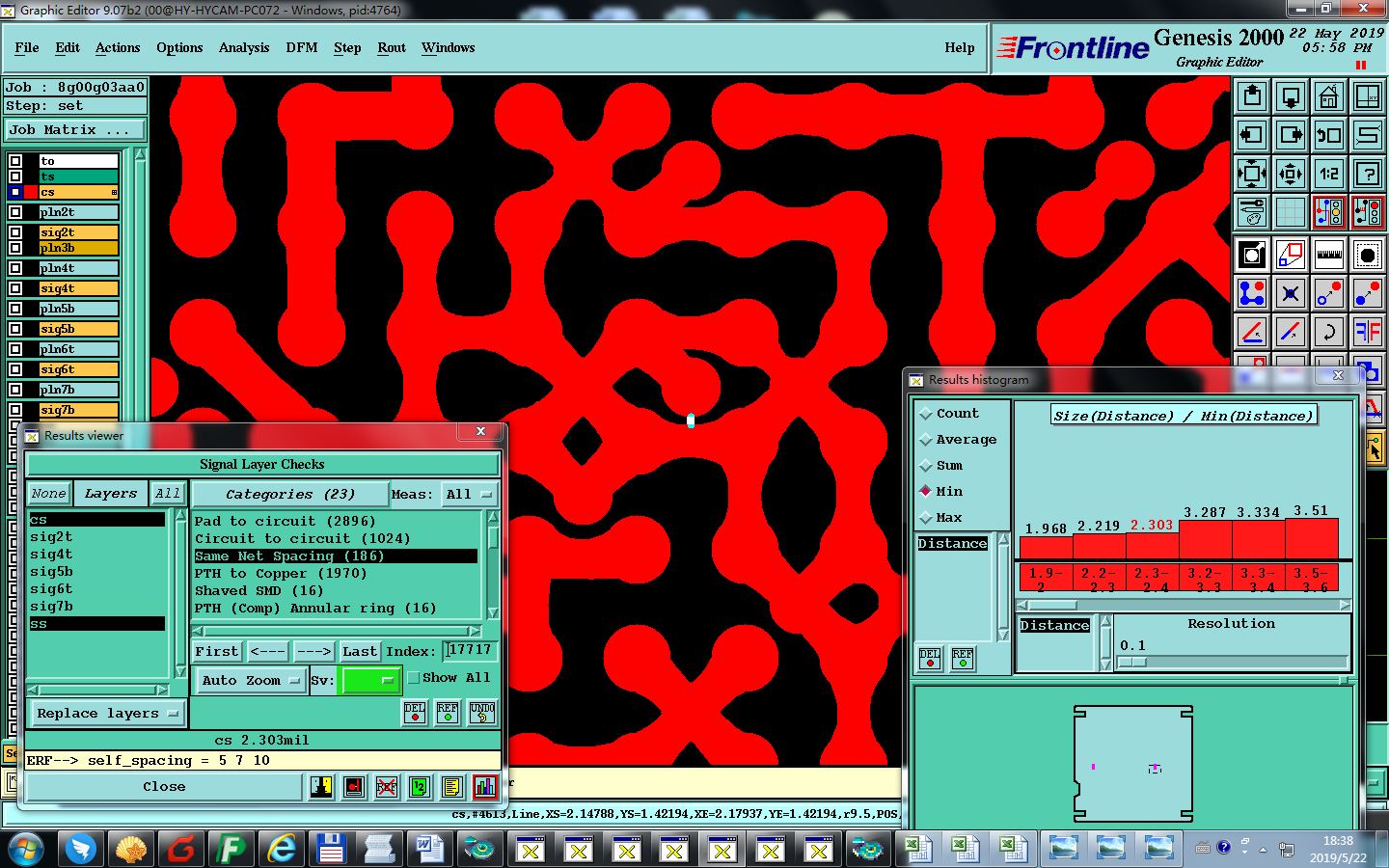Open the Edit menu

[68, 47]
